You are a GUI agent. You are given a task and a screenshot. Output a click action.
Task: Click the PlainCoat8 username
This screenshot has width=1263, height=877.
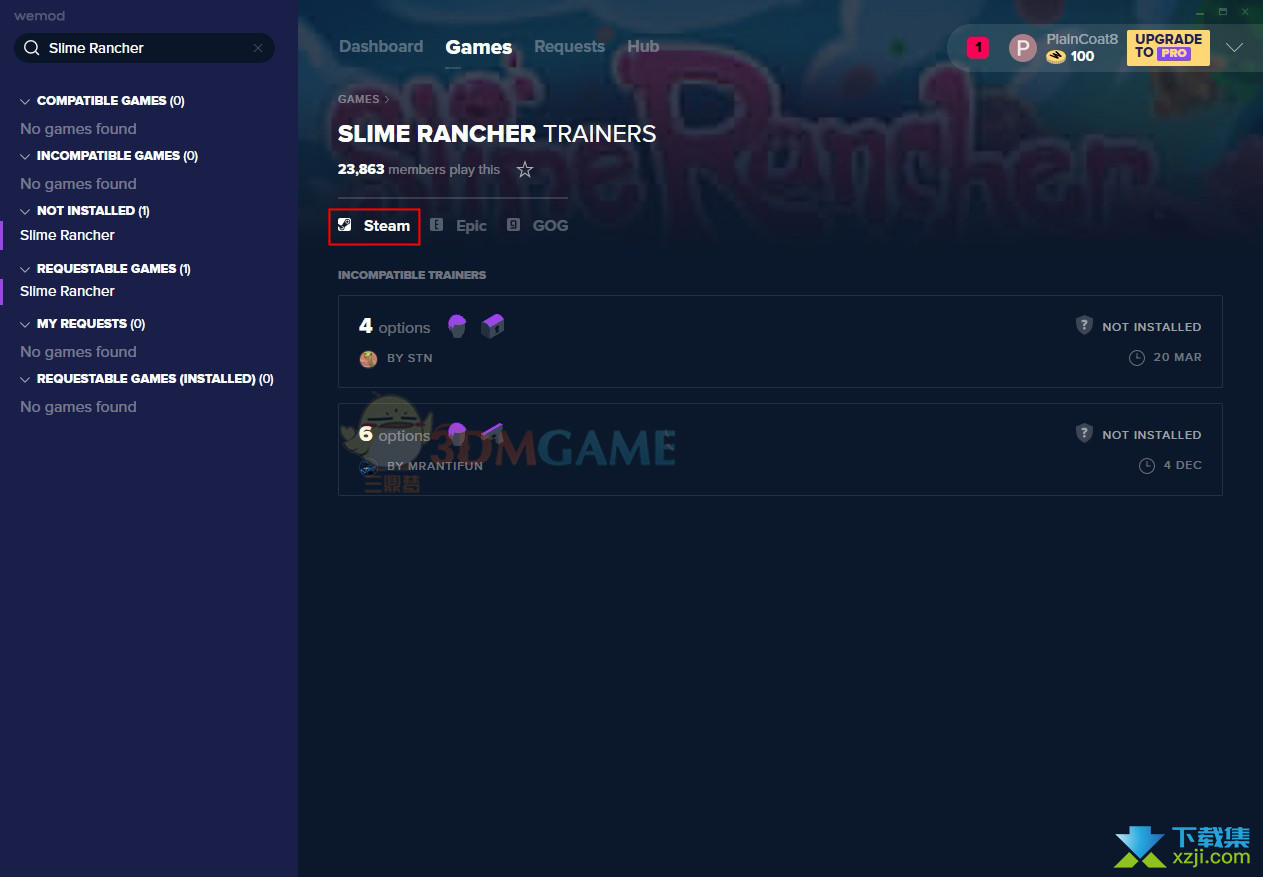pos(1082,39)
